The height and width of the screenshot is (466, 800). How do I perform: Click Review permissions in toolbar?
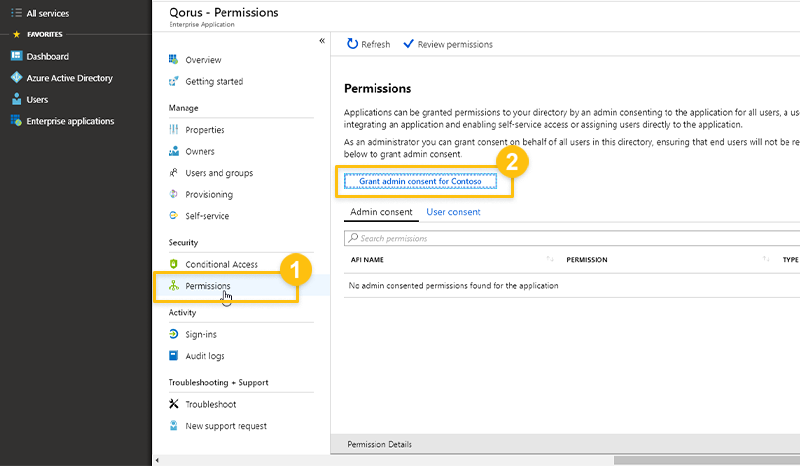click(x=447, y=45)
